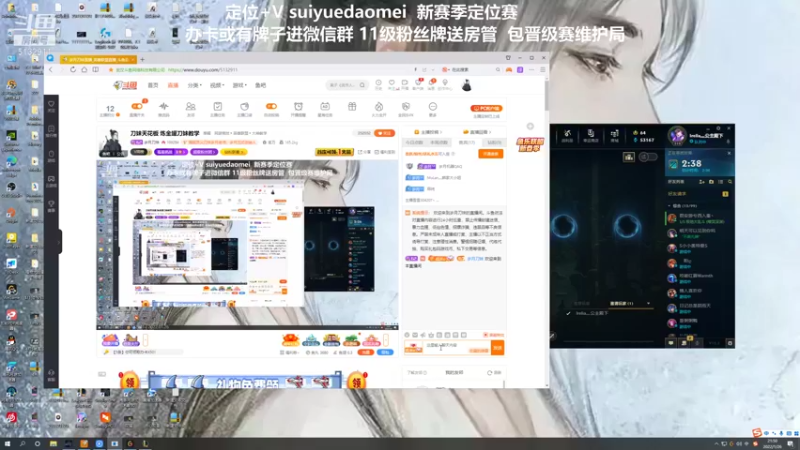The image size is (800, 450).
Task: Click the Douyu chat input field
Action: pos(457,345)
